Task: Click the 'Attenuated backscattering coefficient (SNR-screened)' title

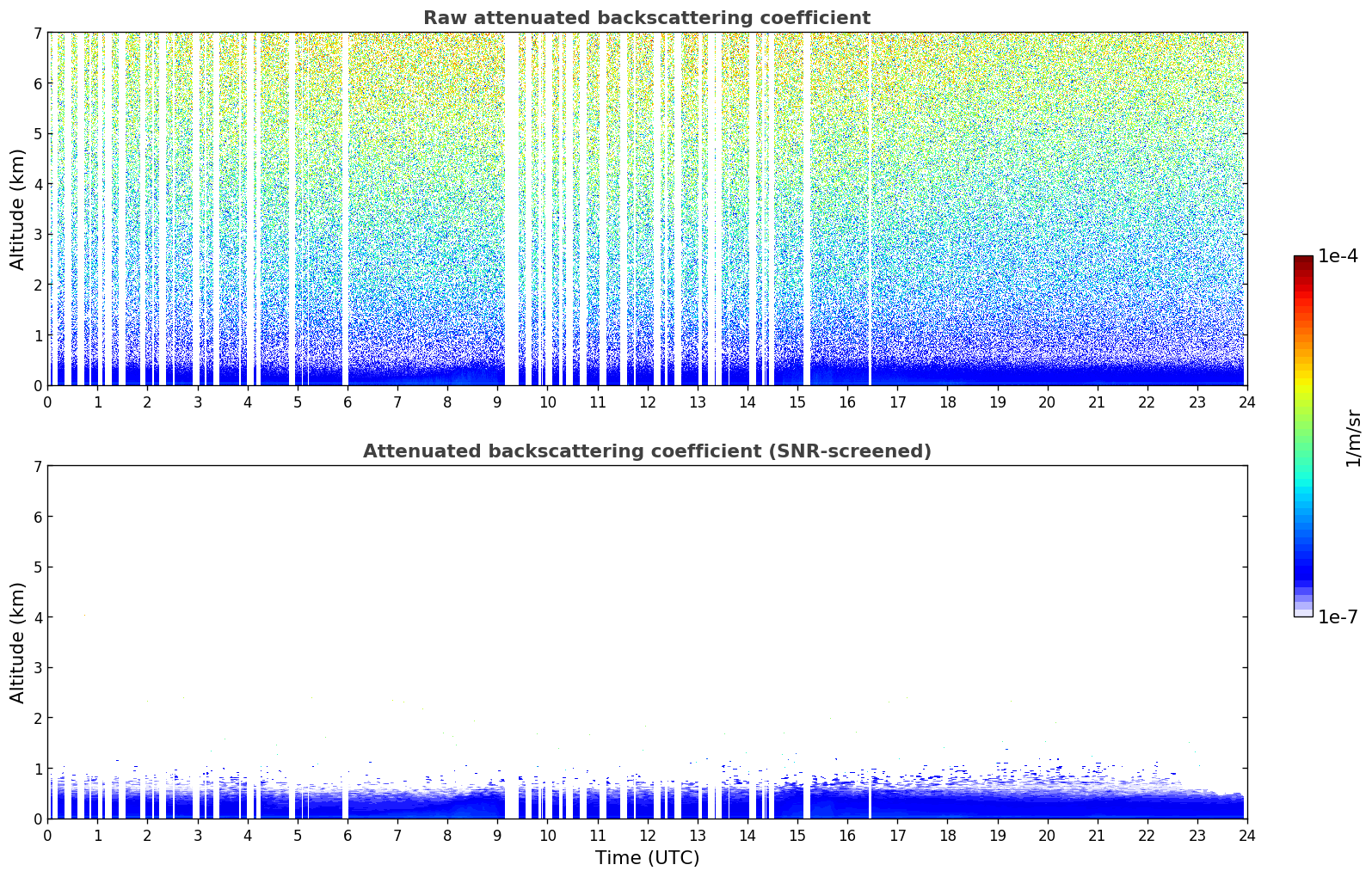Action: click(647, 451)
